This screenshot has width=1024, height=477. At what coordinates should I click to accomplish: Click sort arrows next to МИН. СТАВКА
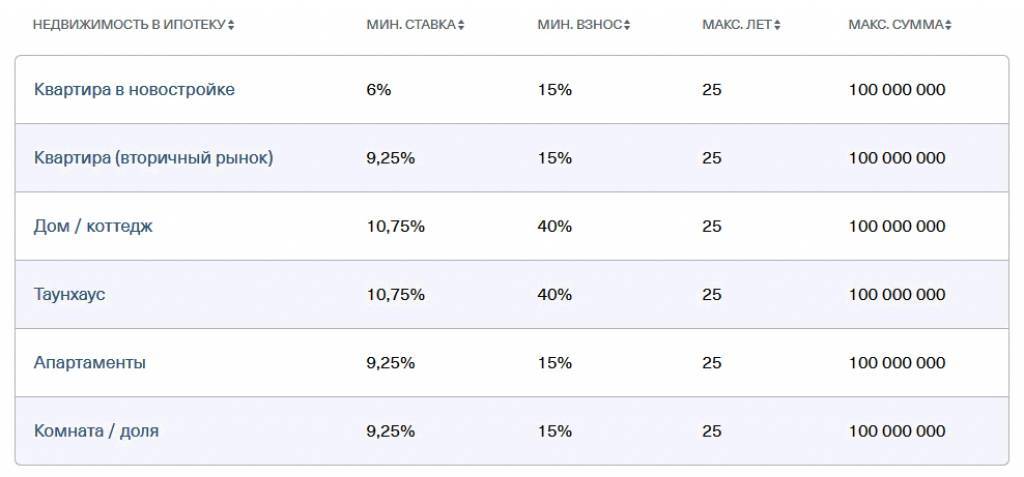tap(461, 25)
